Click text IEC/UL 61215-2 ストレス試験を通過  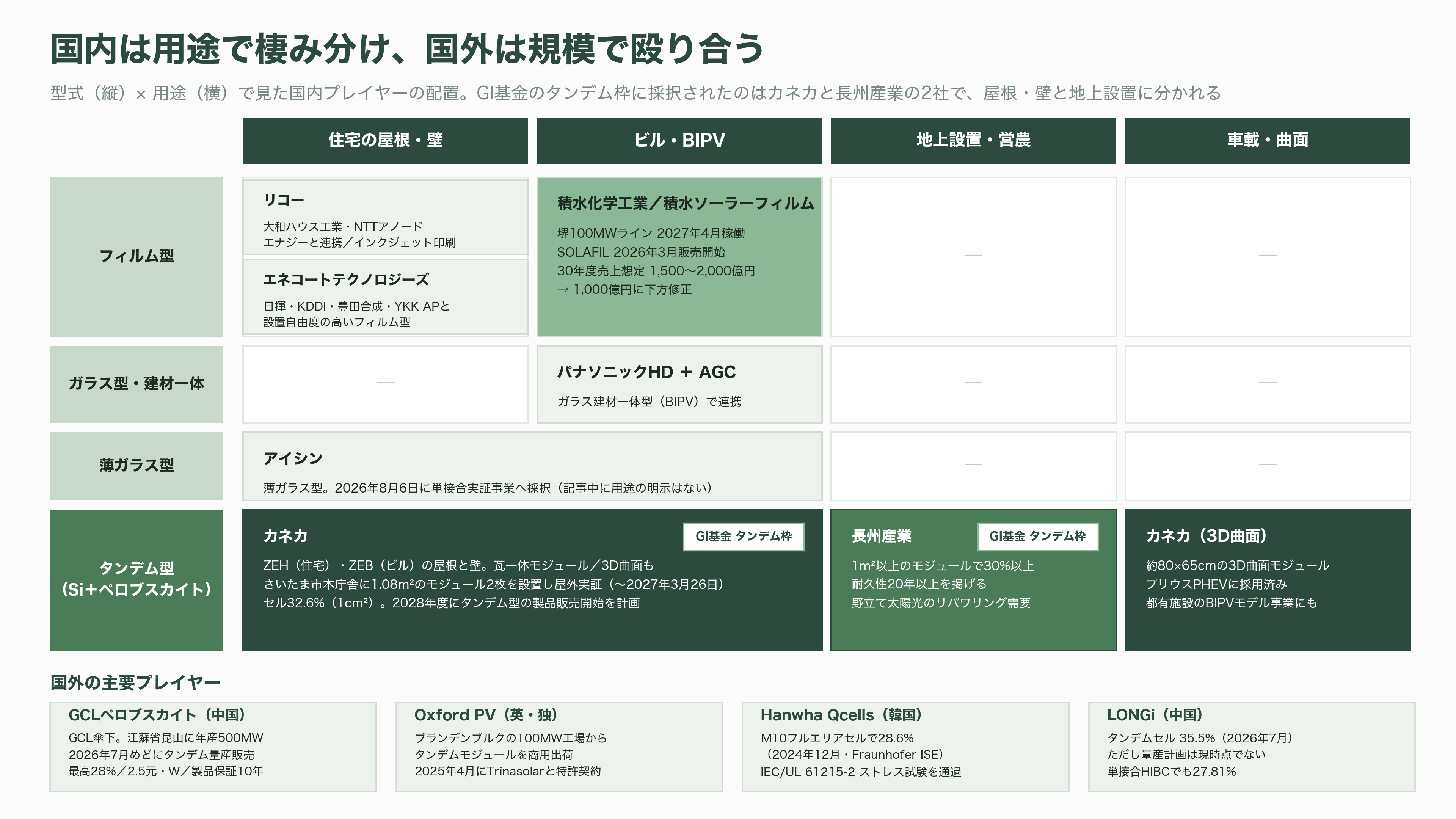[860, 772]
